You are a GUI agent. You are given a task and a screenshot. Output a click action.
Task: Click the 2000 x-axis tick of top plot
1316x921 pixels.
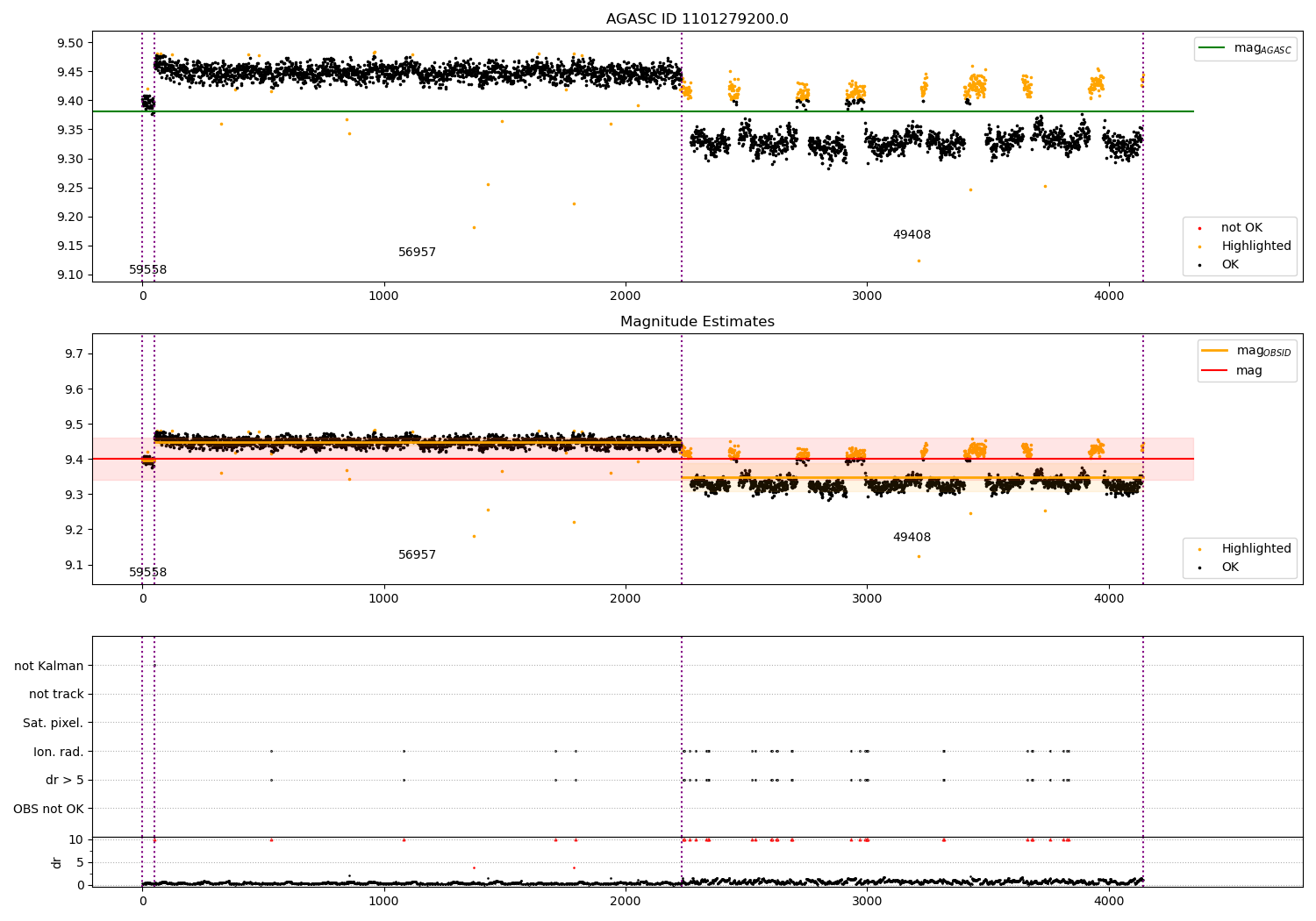pyautogui.click(x=626, y=296)
